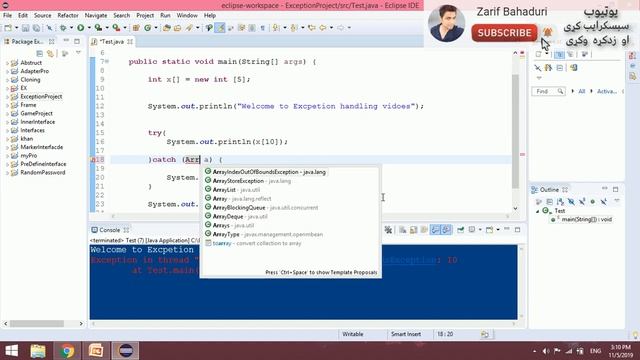Open the Project menu

(x=145, y=16)
